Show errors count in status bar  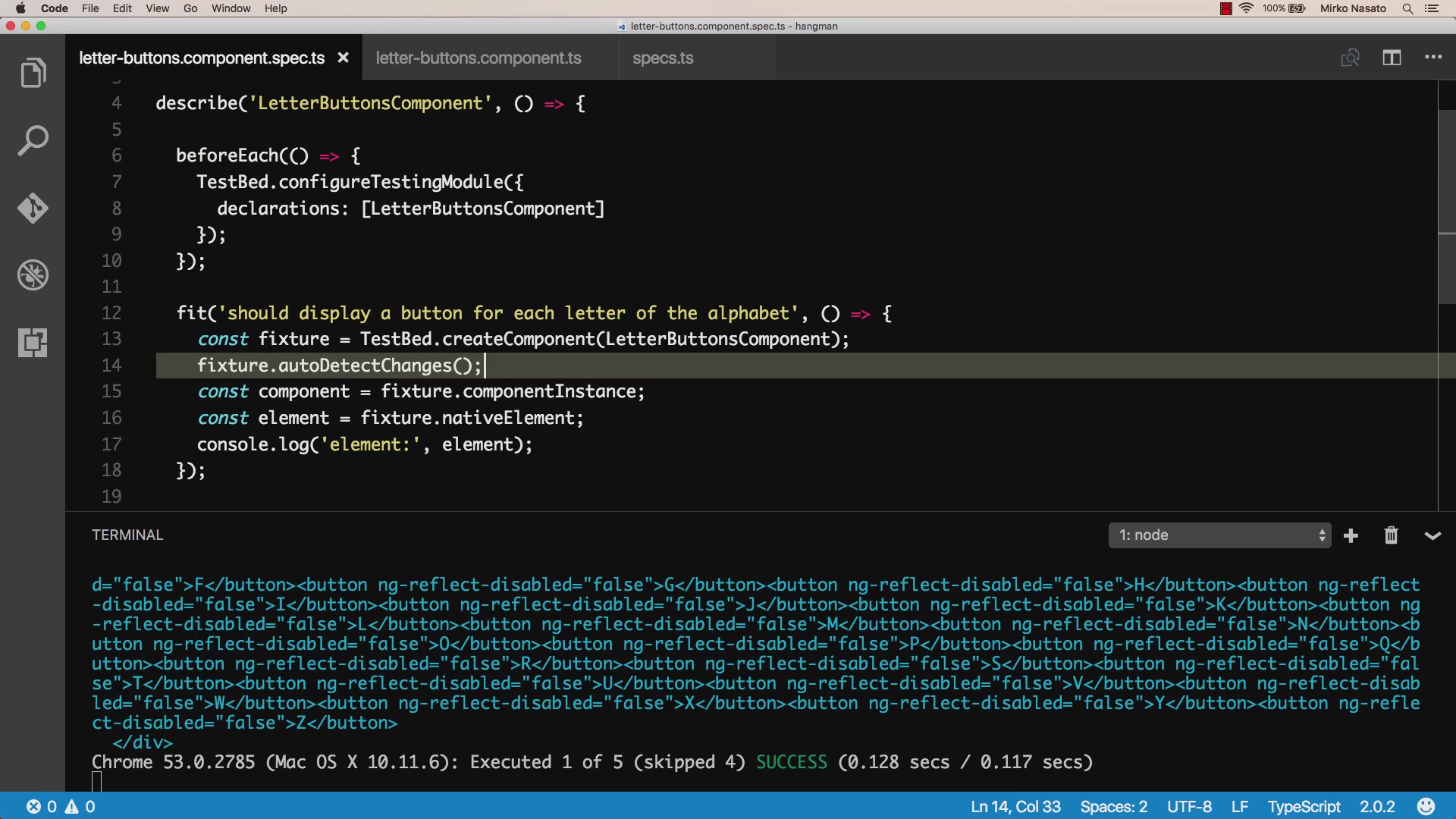point(41,806)
